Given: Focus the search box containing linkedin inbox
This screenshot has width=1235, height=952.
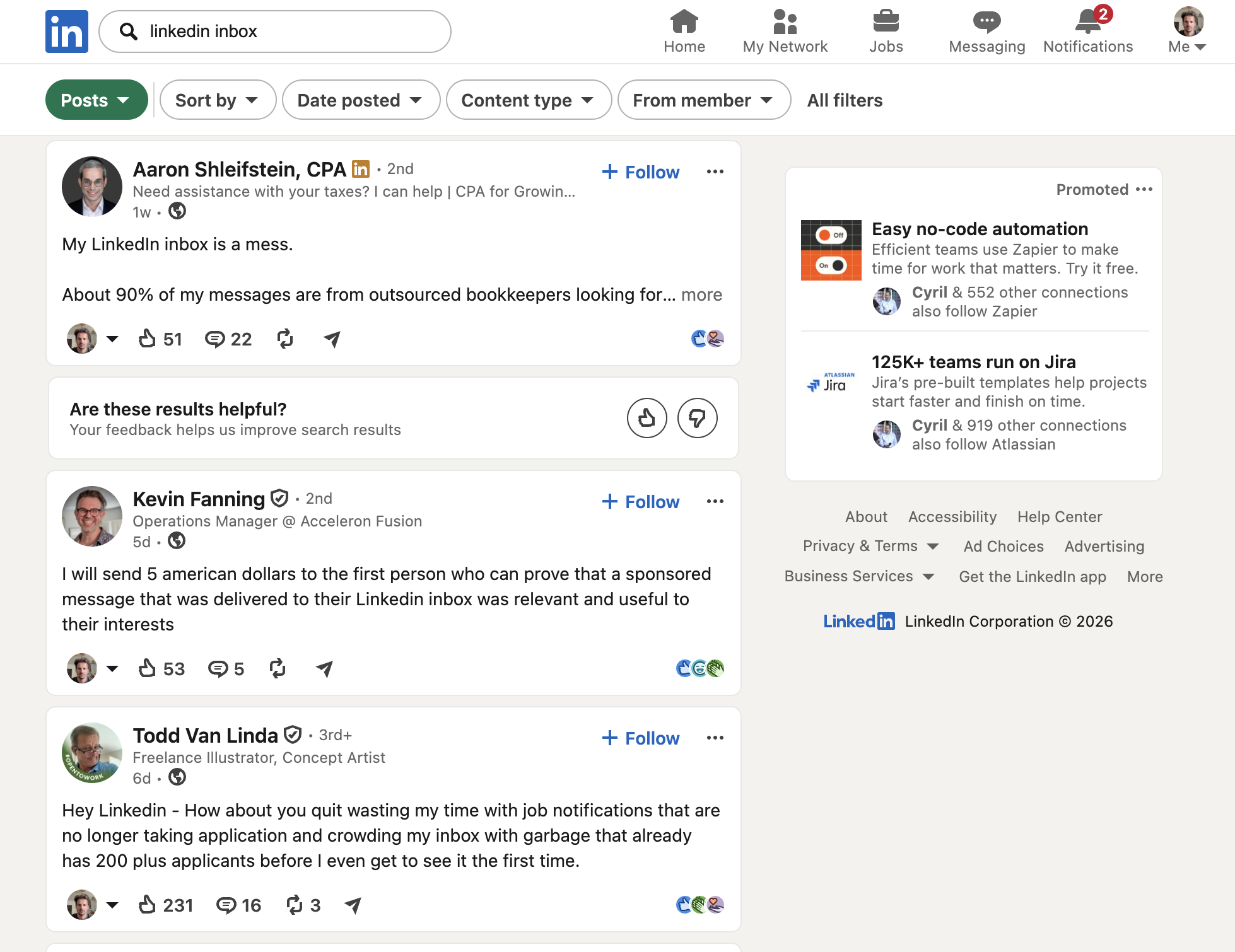Looking at the screenshot, I should pyautogui.click(x=275, y=32).
